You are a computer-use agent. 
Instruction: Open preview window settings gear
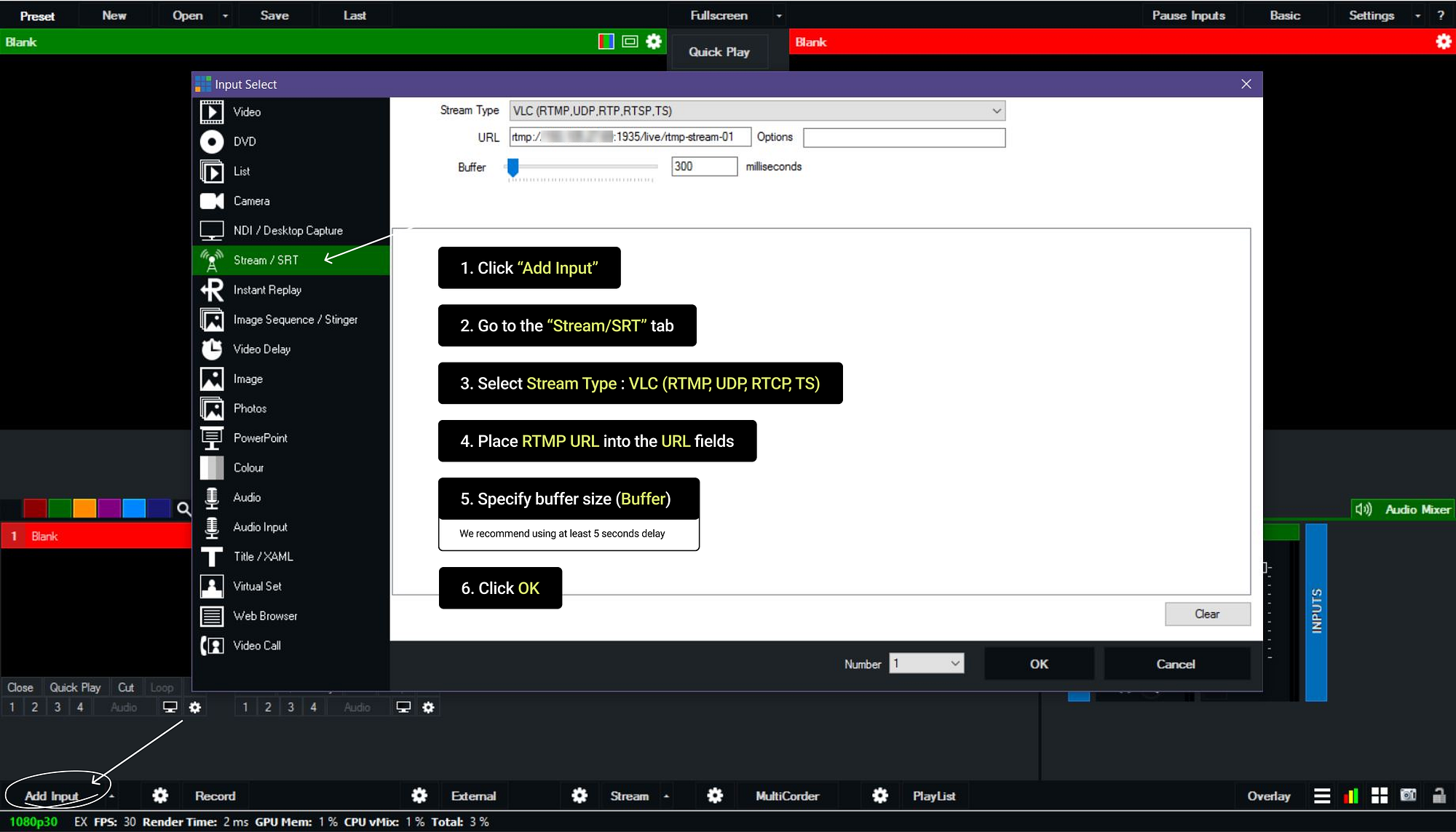(x=654, y=41)
